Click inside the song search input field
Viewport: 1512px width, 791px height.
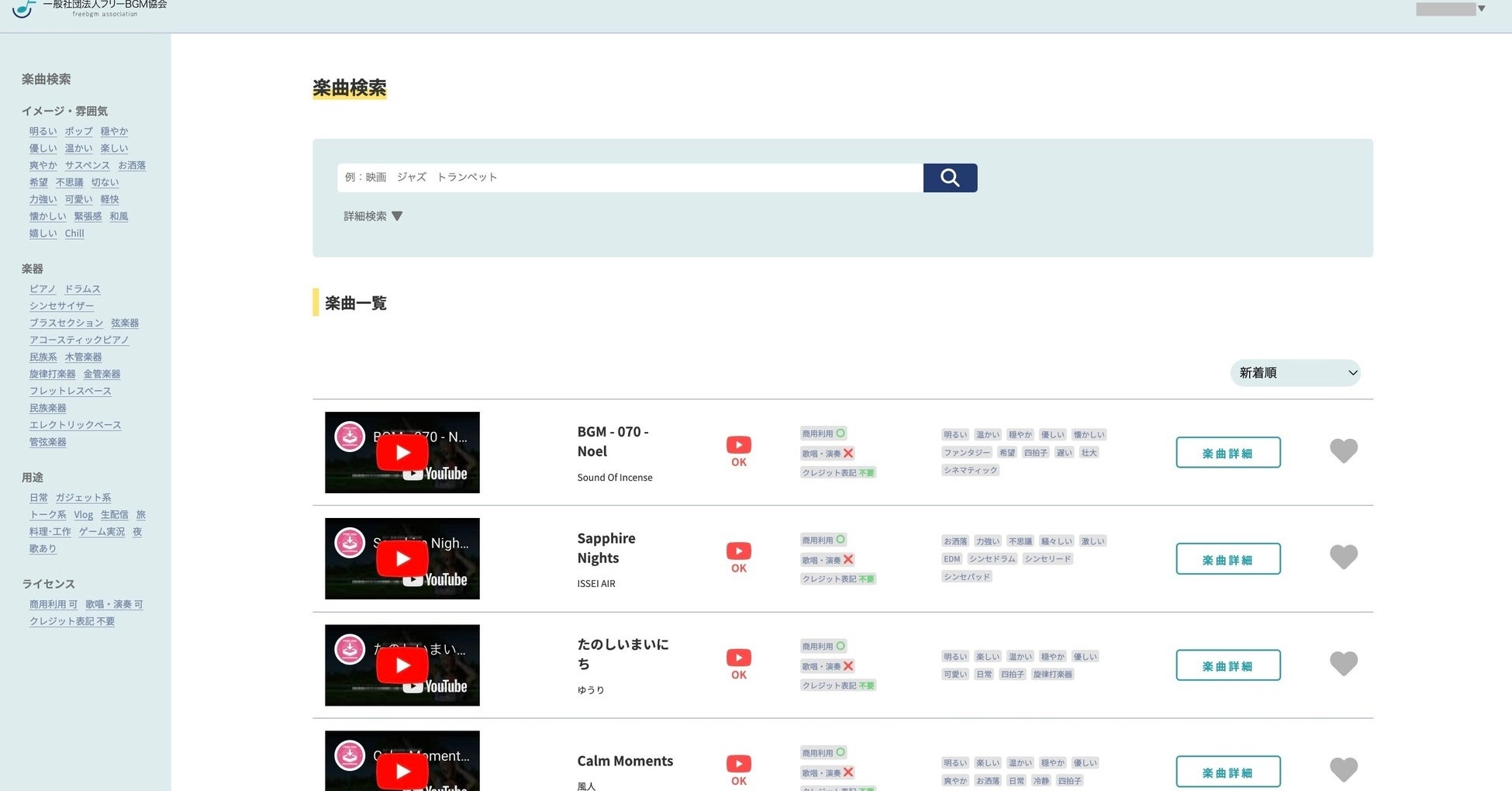[x=628, y=178]
